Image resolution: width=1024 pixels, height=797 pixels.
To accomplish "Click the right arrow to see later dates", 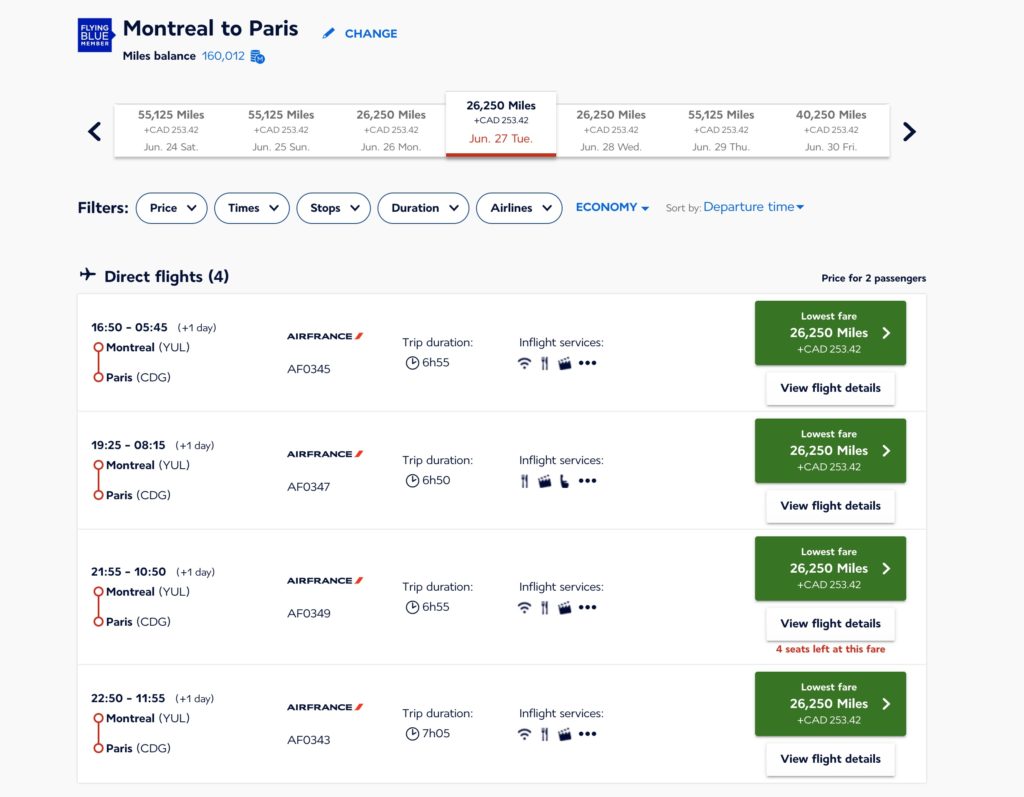I will click(909, 131).
